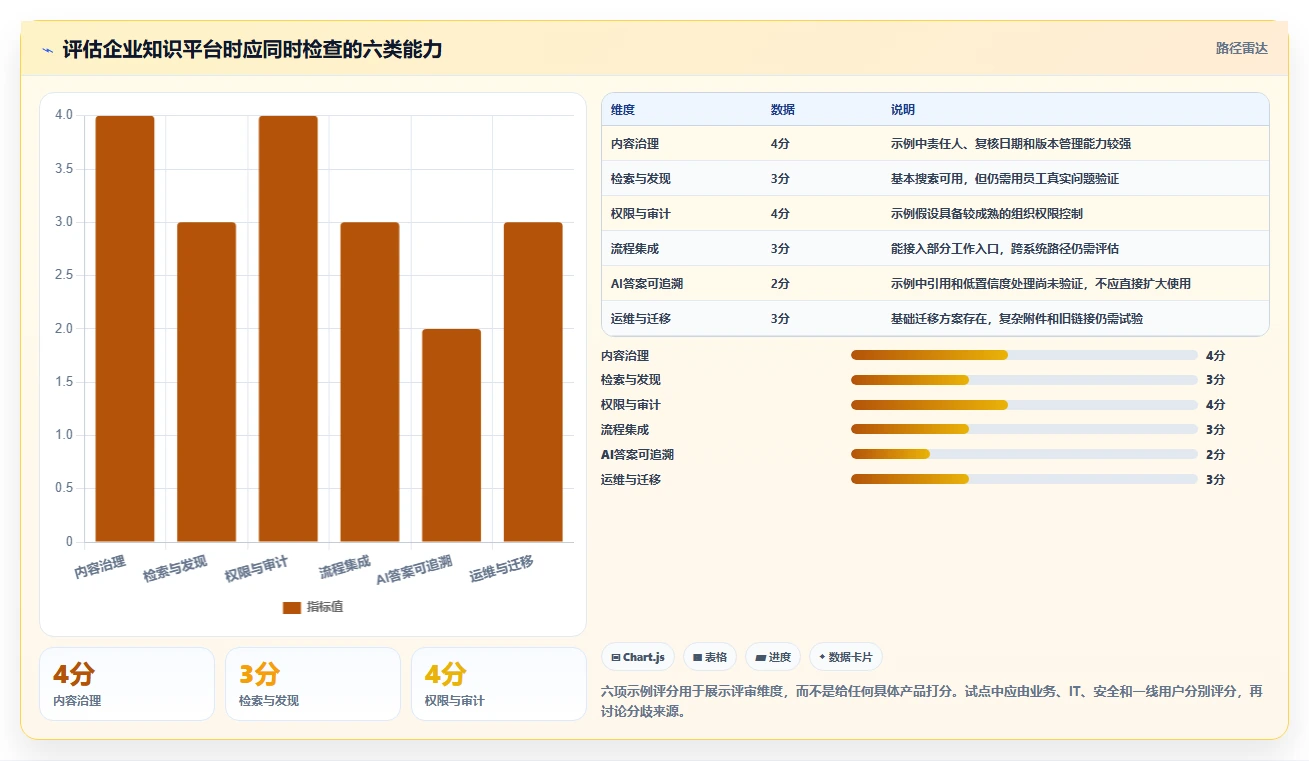The image size is (1309, 761).
Task: Click the 说明 column header
Action: point(903,110)
